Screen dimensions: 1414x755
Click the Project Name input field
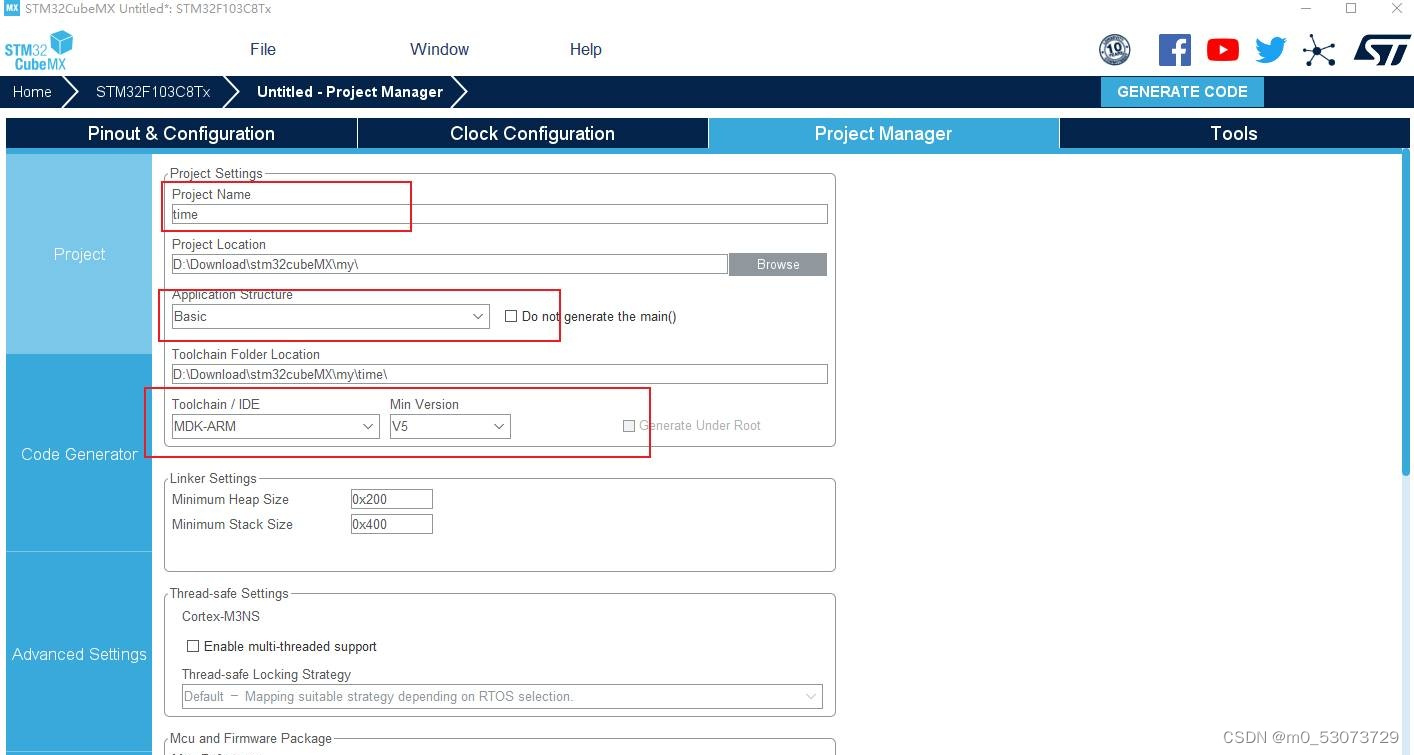[x=499, y=214]
